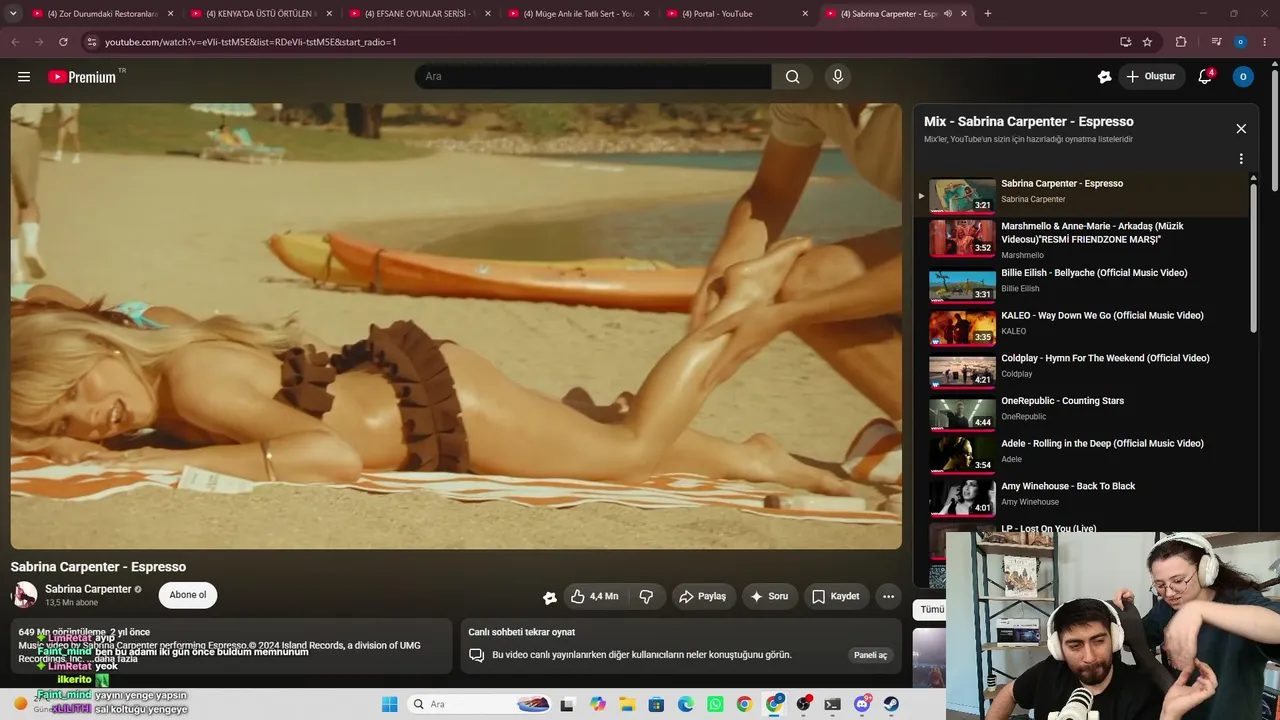This screenshot has height=720, width=1280.
Task: Open File Explorer from the taskbar
Action: 627,704
